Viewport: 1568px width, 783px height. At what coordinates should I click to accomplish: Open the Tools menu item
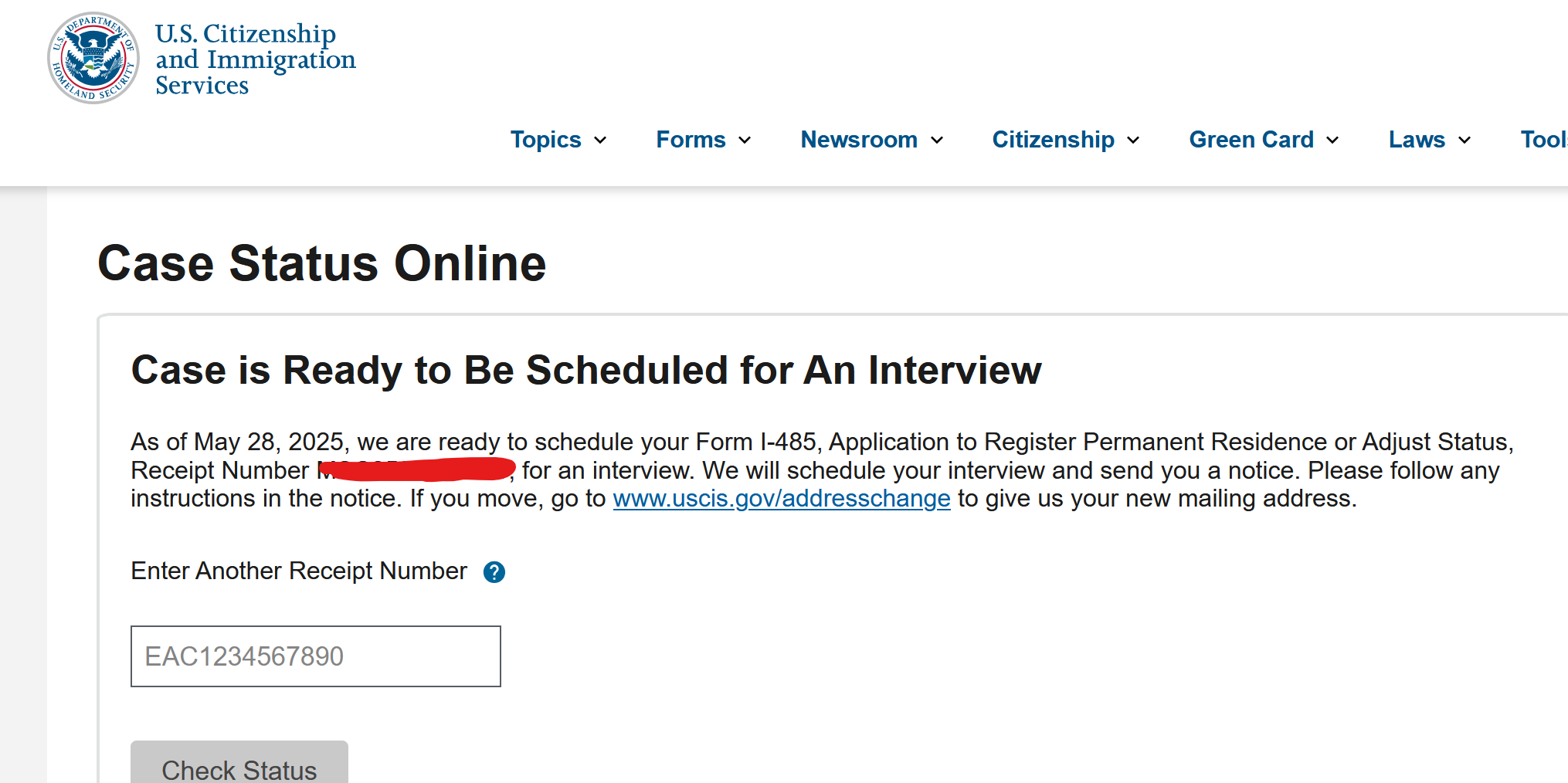click(x=1543, y=140)
